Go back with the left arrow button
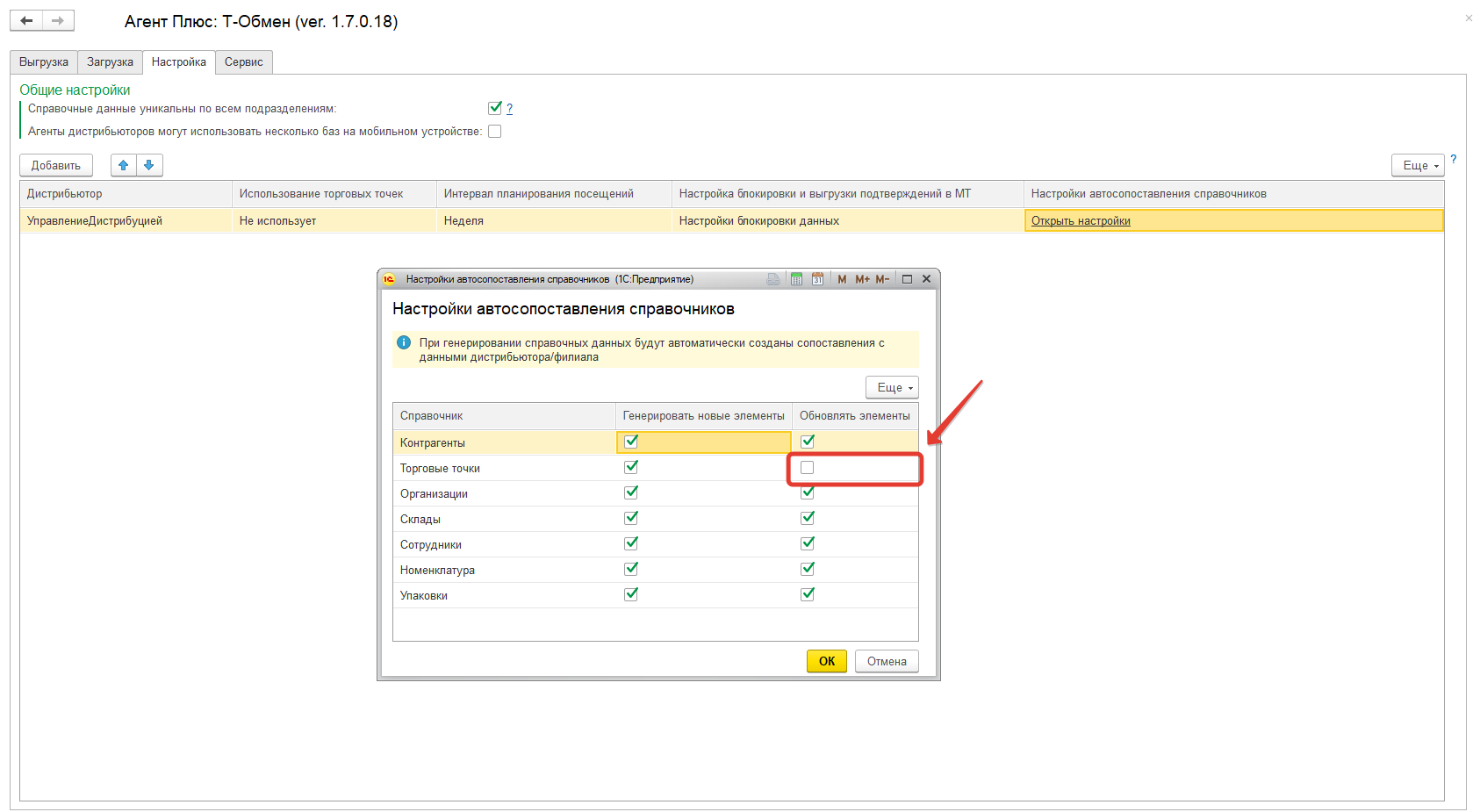The image size is (1480, 812). 26,20
